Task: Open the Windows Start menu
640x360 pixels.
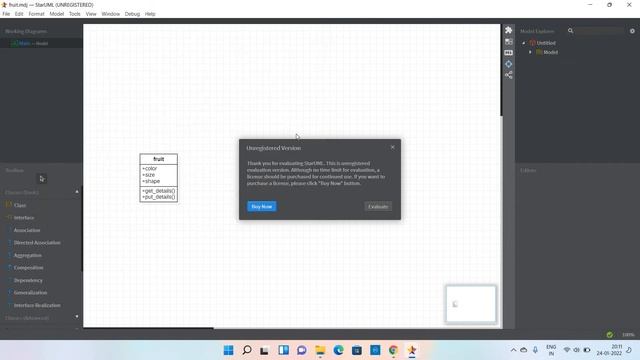Action: [x=229, y=350]
